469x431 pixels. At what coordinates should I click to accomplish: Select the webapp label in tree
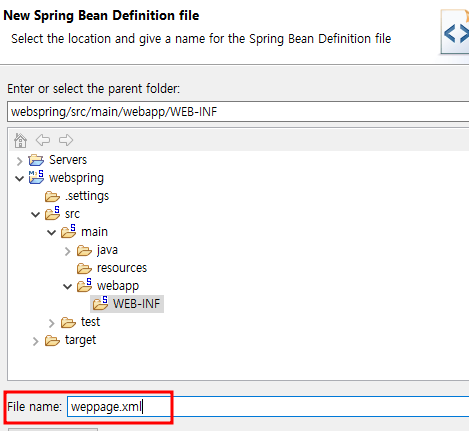[118, 286]
